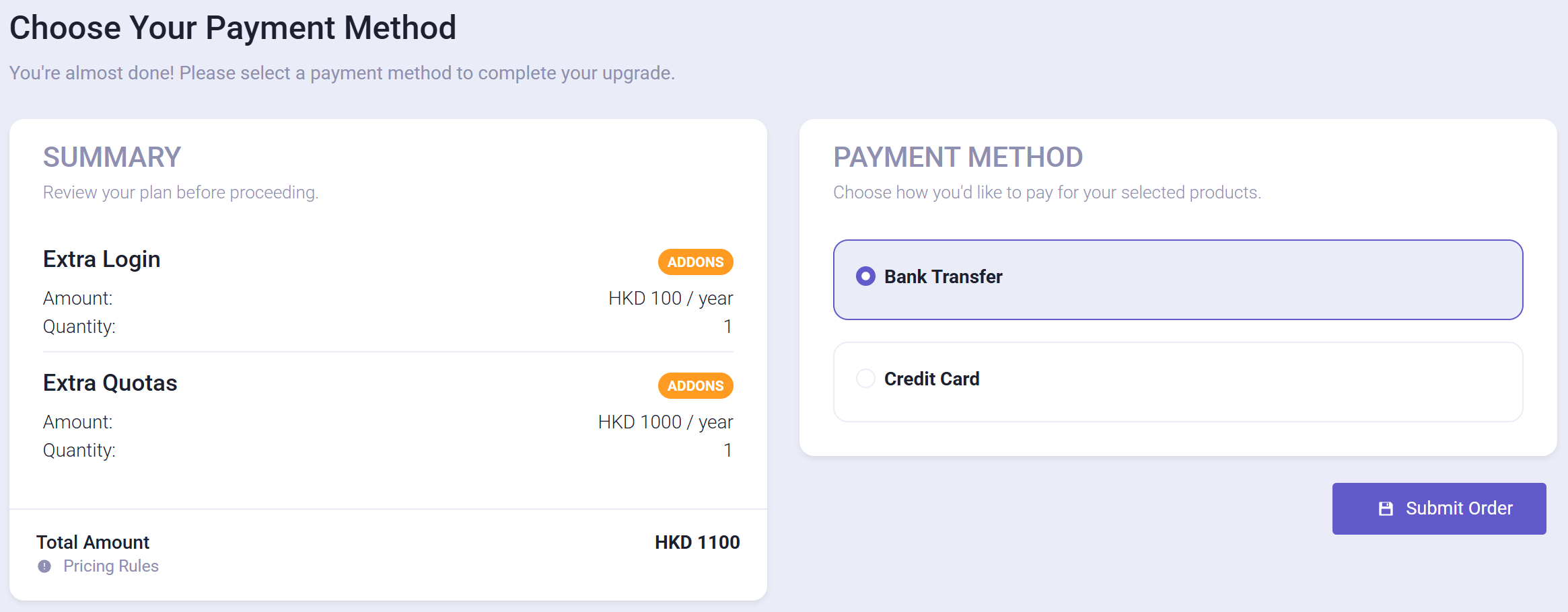Choose the Bank Transfer payment card

(x=1178, y=280)
